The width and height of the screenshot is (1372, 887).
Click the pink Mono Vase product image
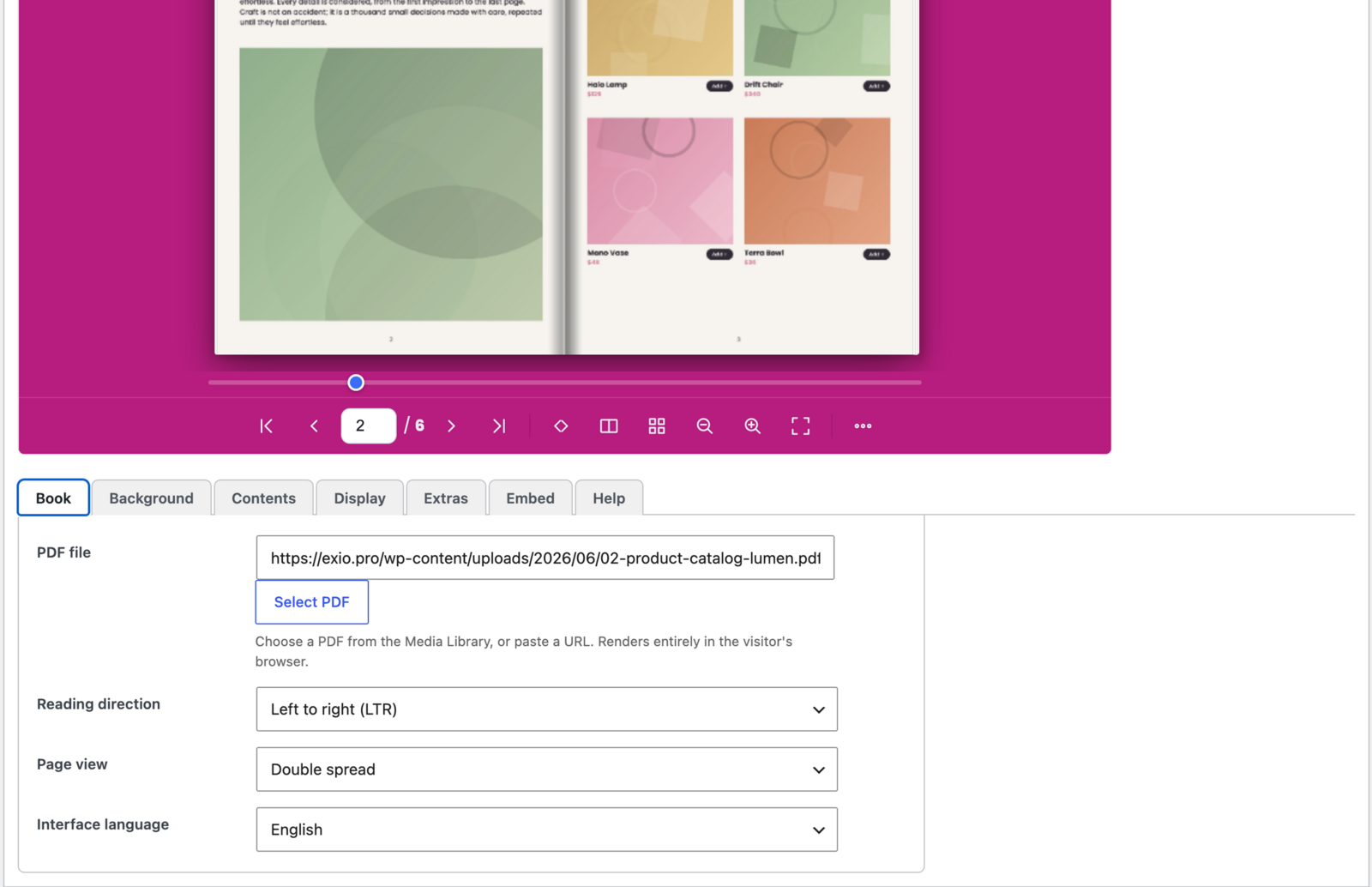tap(660, 181)
